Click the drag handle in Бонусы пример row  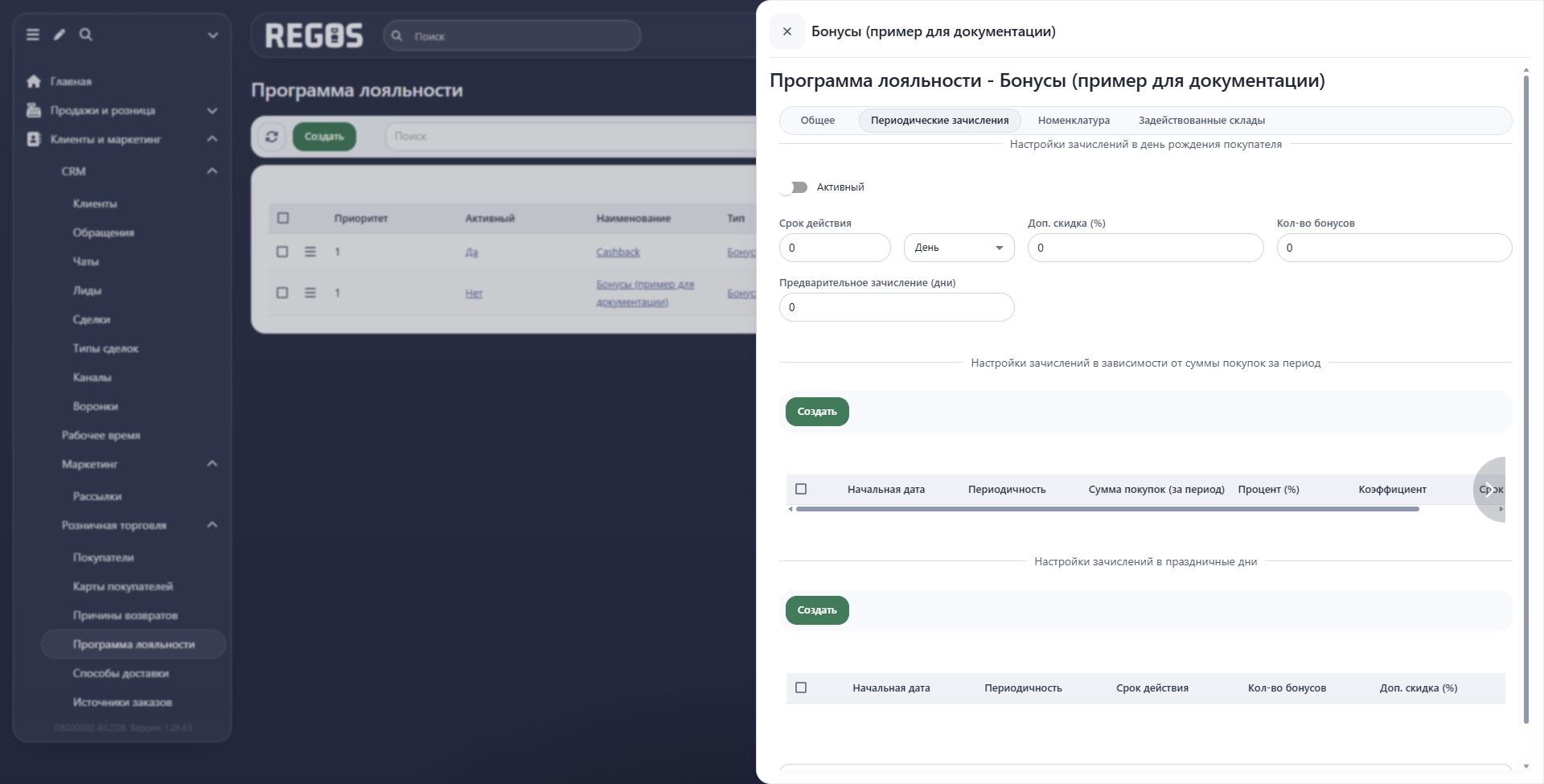point(310,293)
